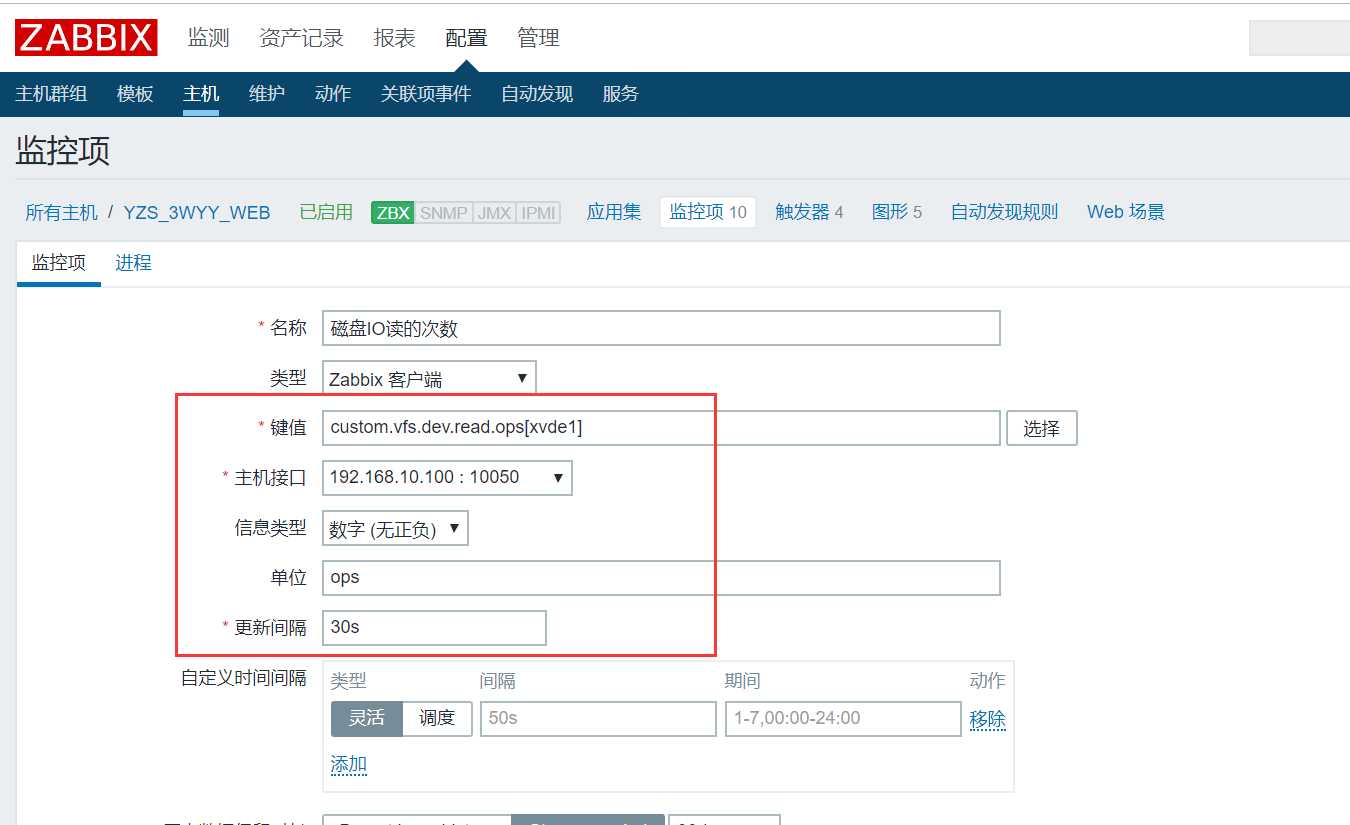Go to 模板 submenu
1350x825 pixels.
pyautogui.click(x=135, y=94)
